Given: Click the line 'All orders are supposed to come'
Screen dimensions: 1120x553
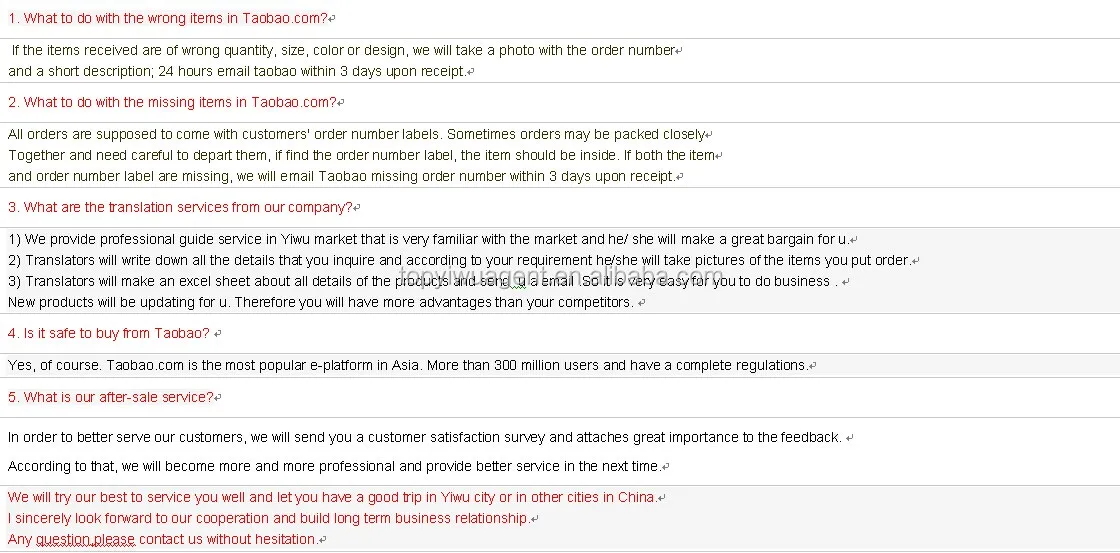Looking at the screenshot, I should 356,134.
